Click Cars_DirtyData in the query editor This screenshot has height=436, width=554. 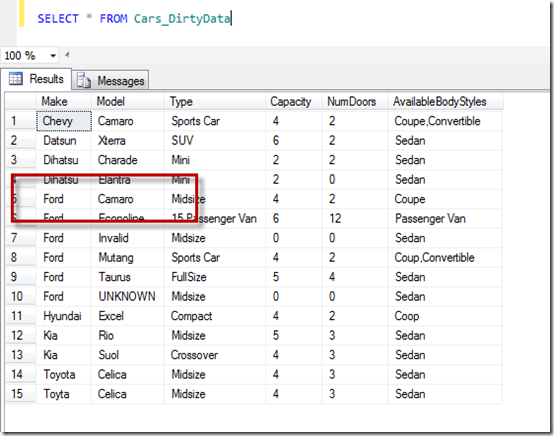[182, 19]
